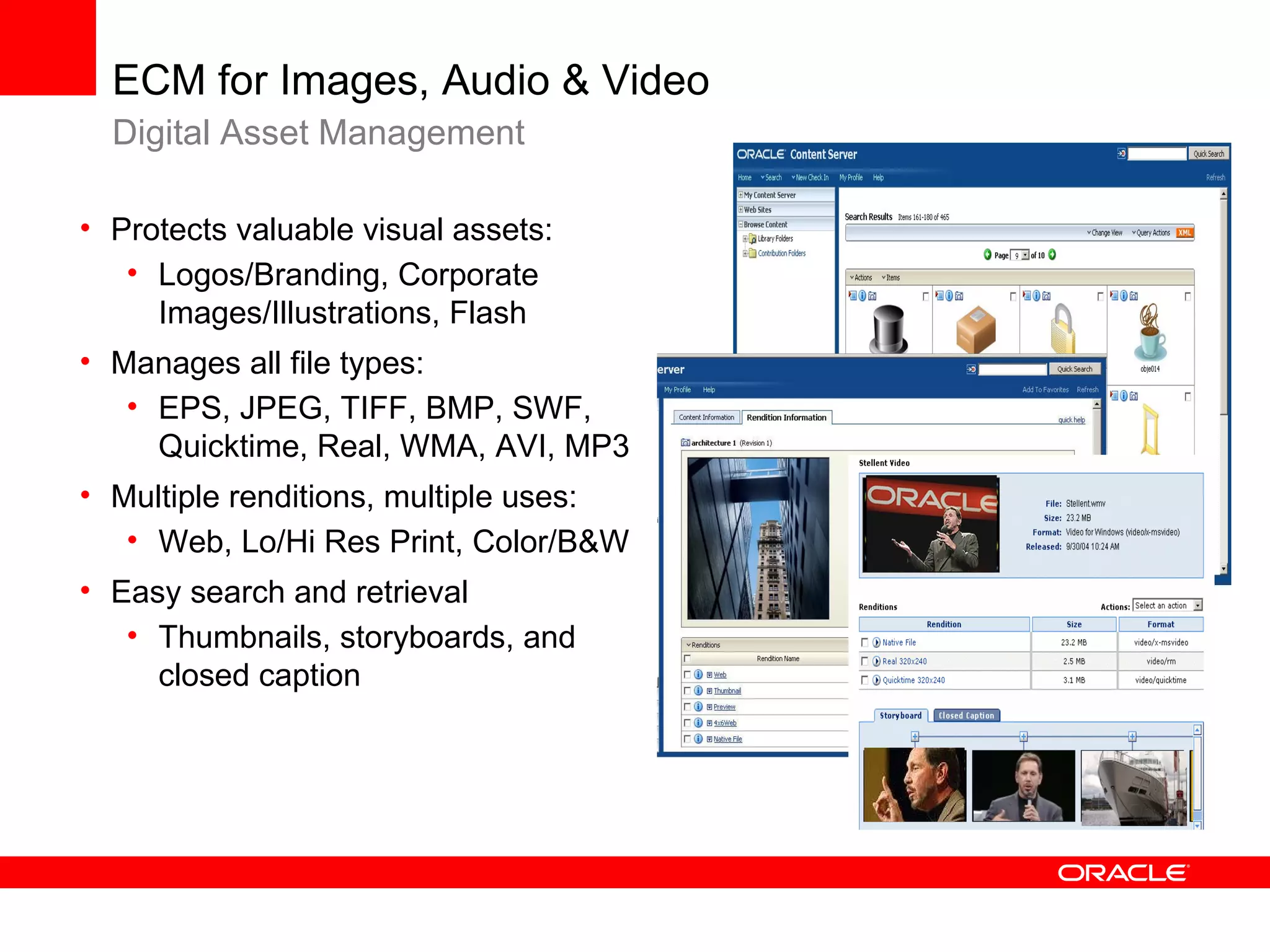Open the Search menu in the navigation bar
Image resolution: width=1270 pixels, height=952 pixels.
771,178
